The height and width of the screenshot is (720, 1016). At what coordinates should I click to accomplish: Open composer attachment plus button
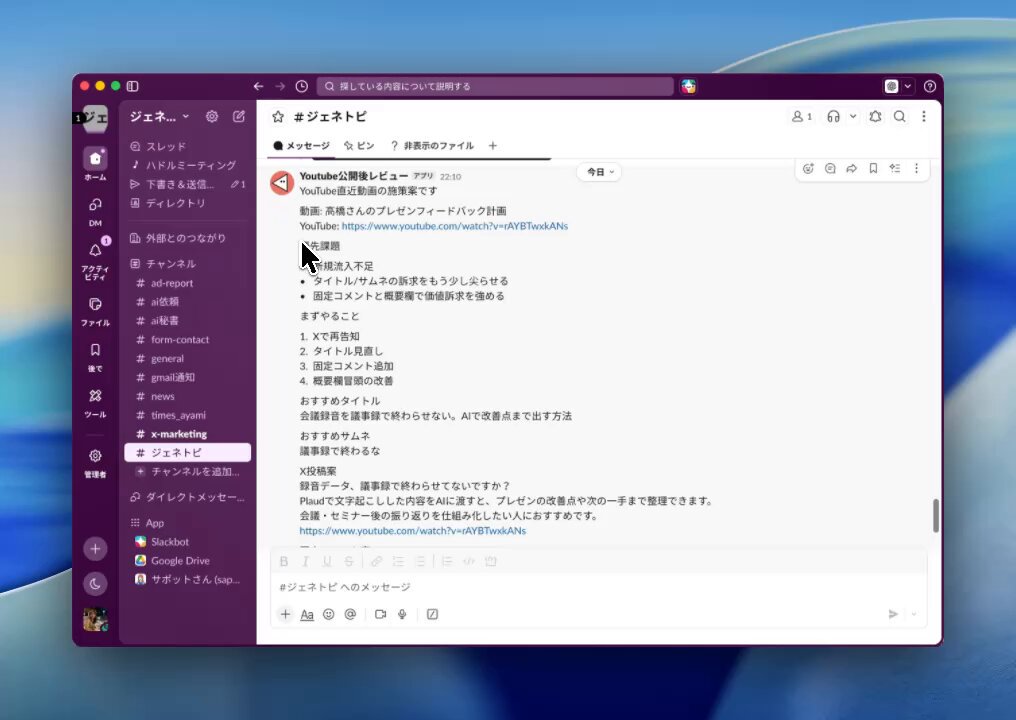click(x=285, y=614)
